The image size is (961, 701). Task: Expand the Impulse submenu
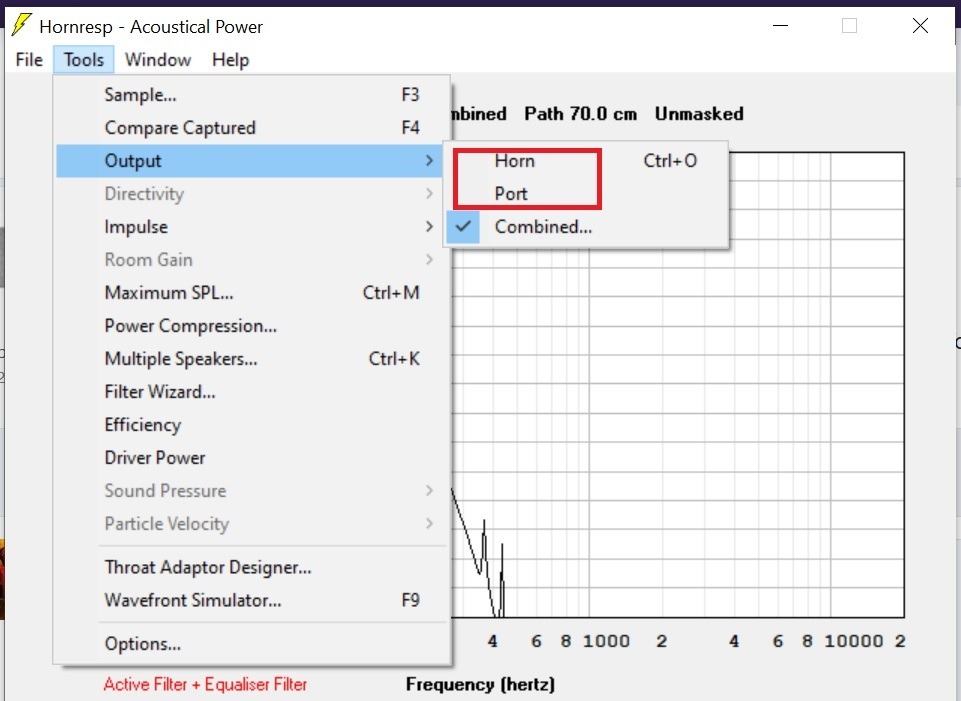pyautogui.click(x=253, y=227)
